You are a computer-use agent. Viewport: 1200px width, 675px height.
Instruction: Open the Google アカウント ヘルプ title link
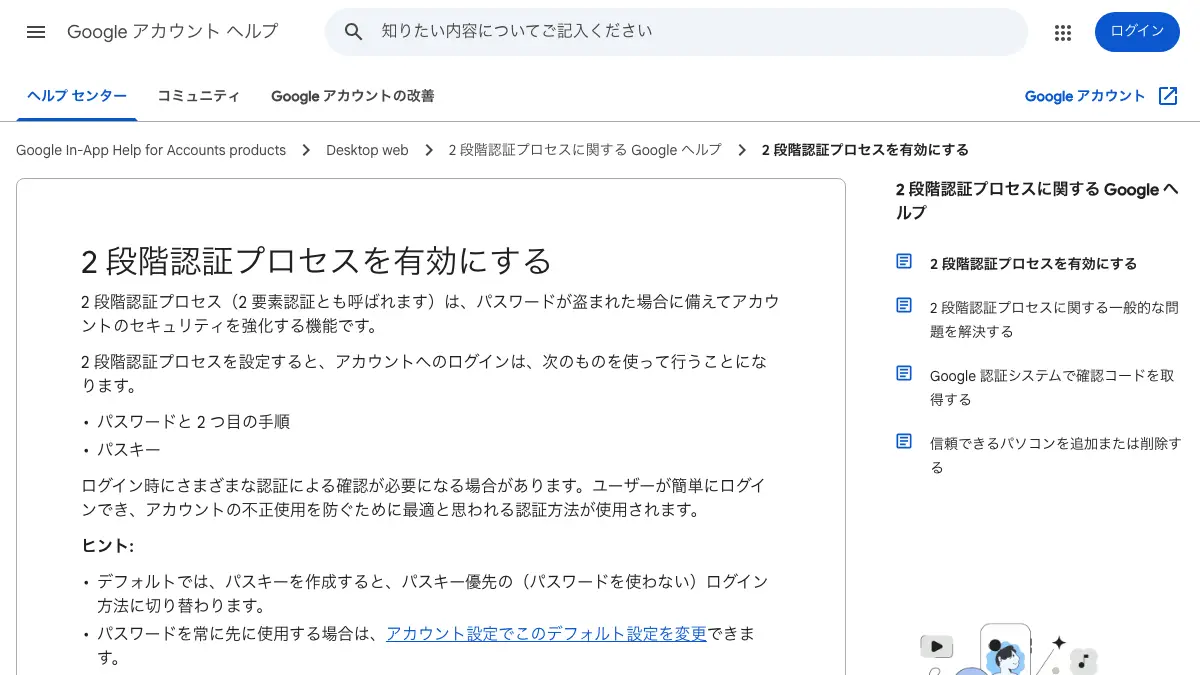click(x=172, y=32)
